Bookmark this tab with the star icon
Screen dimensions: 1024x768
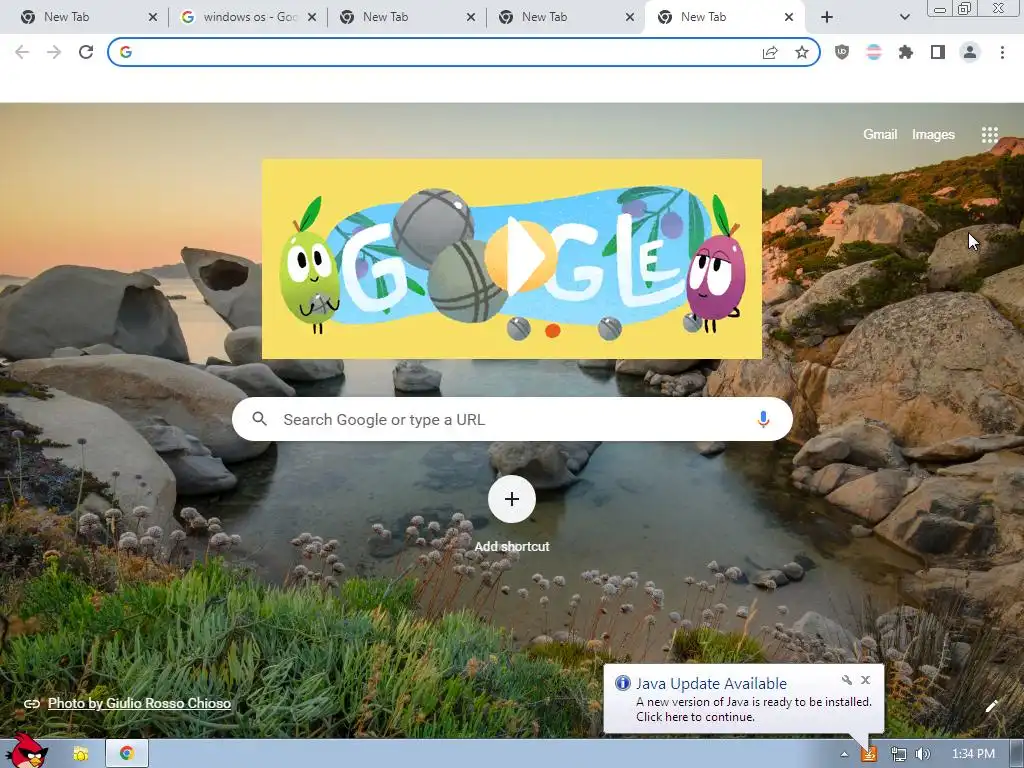pos(802,52)
